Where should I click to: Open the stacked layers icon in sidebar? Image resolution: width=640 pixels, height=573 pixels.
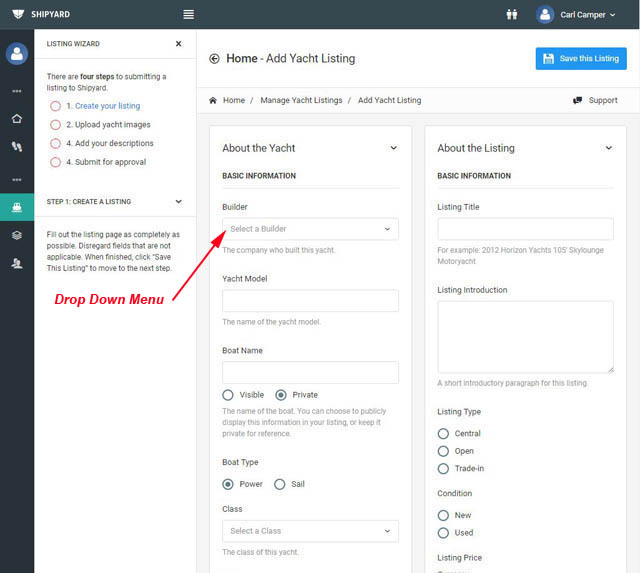[16, 235]
